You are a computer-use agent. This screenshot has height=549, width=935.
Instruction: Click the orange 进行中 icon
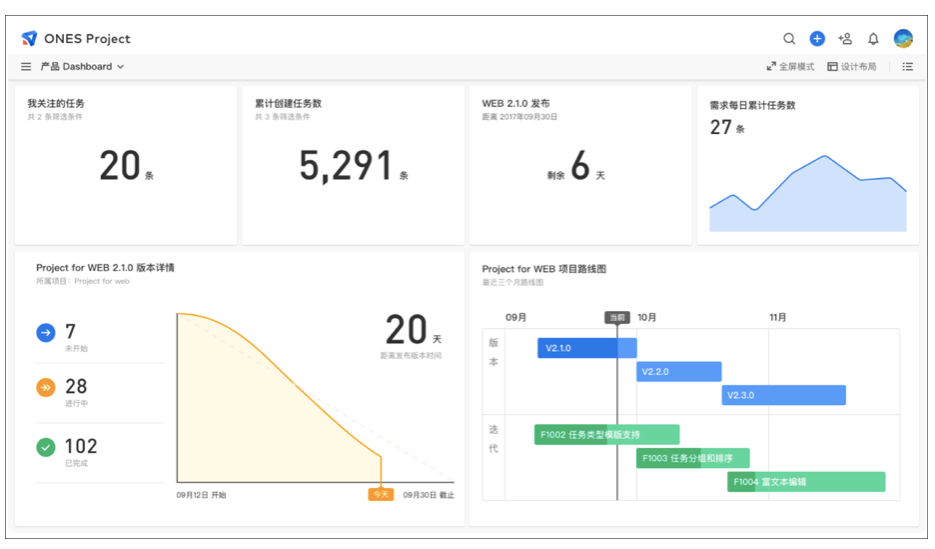tap(46, 387)
